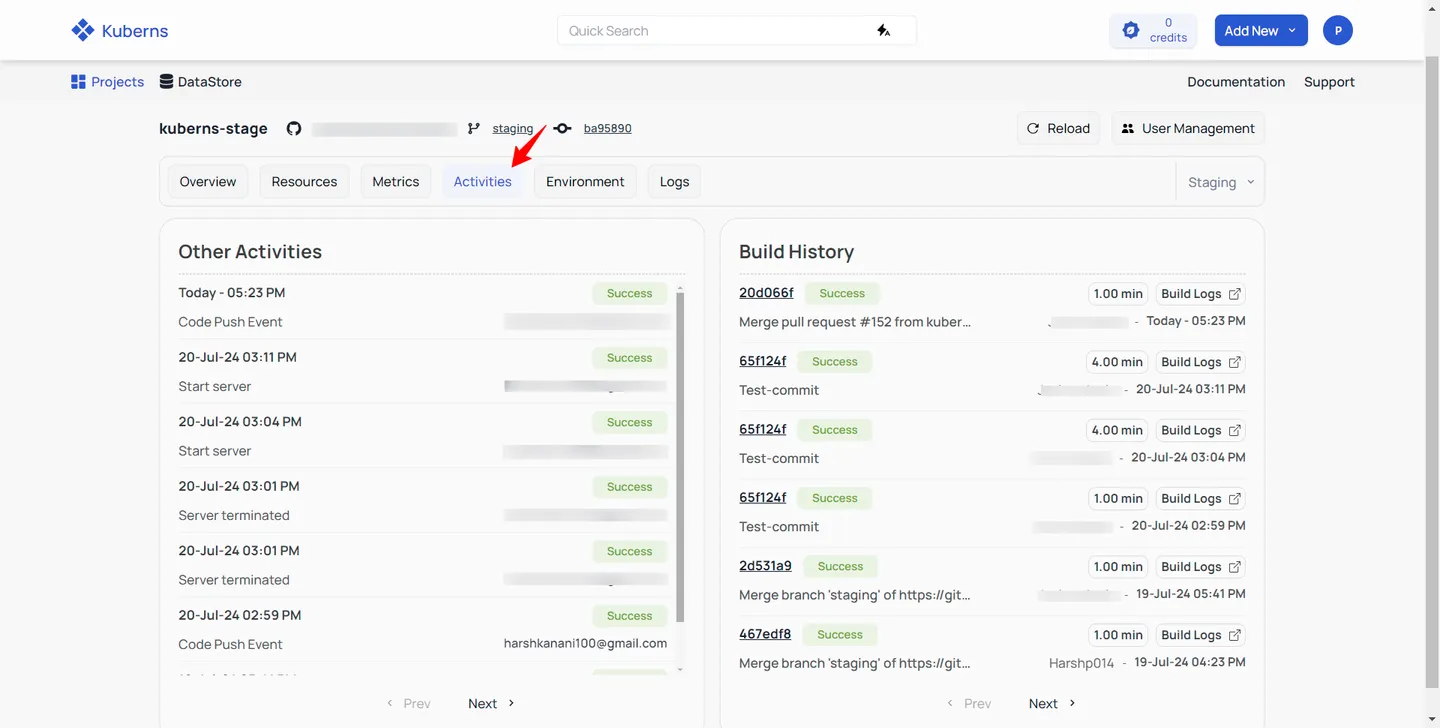1440x728 pixels.
Task: Switch to the Overview tab
Action: [208, 181]
